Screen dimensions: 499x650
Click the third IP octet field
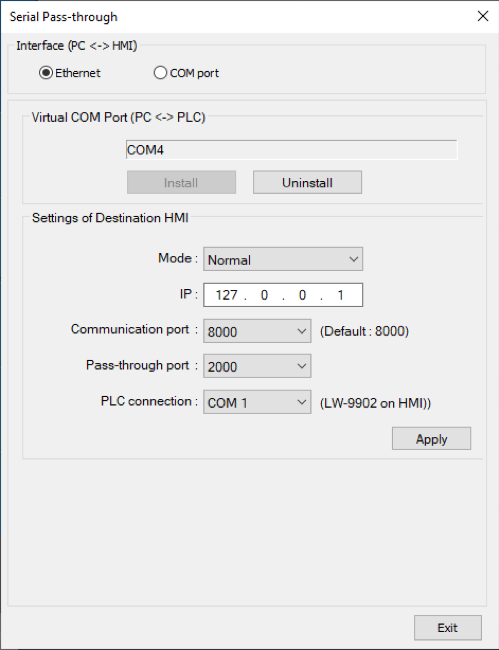pyautogui.click(x=302, y=295)
